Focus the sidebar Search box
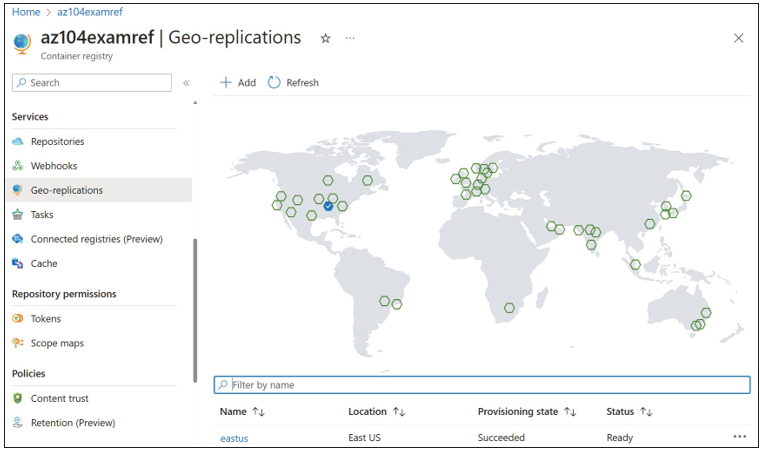Screen dimensions: 767x455 pyautogui.click(x=92, y=83)
